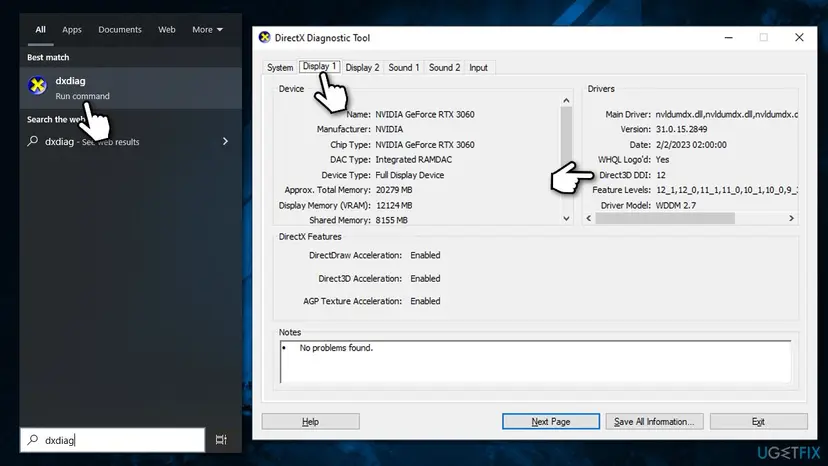Select the All search filter tab
The height and width of the screenshot is (466, 828).
tap(40, 30)
